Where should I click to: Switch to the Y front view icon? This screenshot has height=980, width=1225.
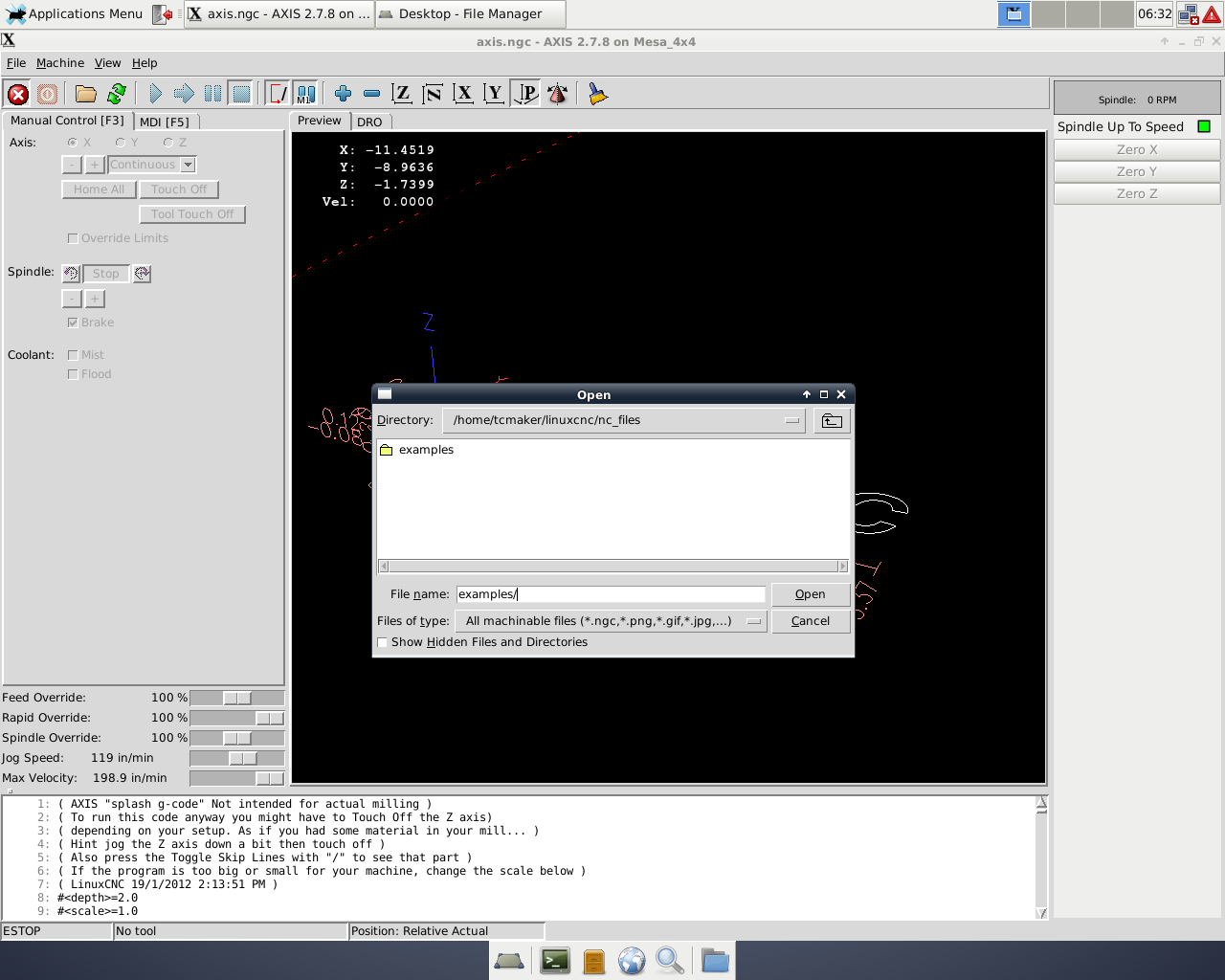coord(494,94)
